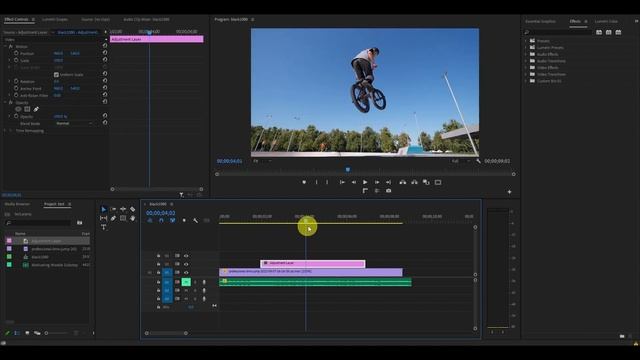Toggle Snap in the timeline

point(161,220)
